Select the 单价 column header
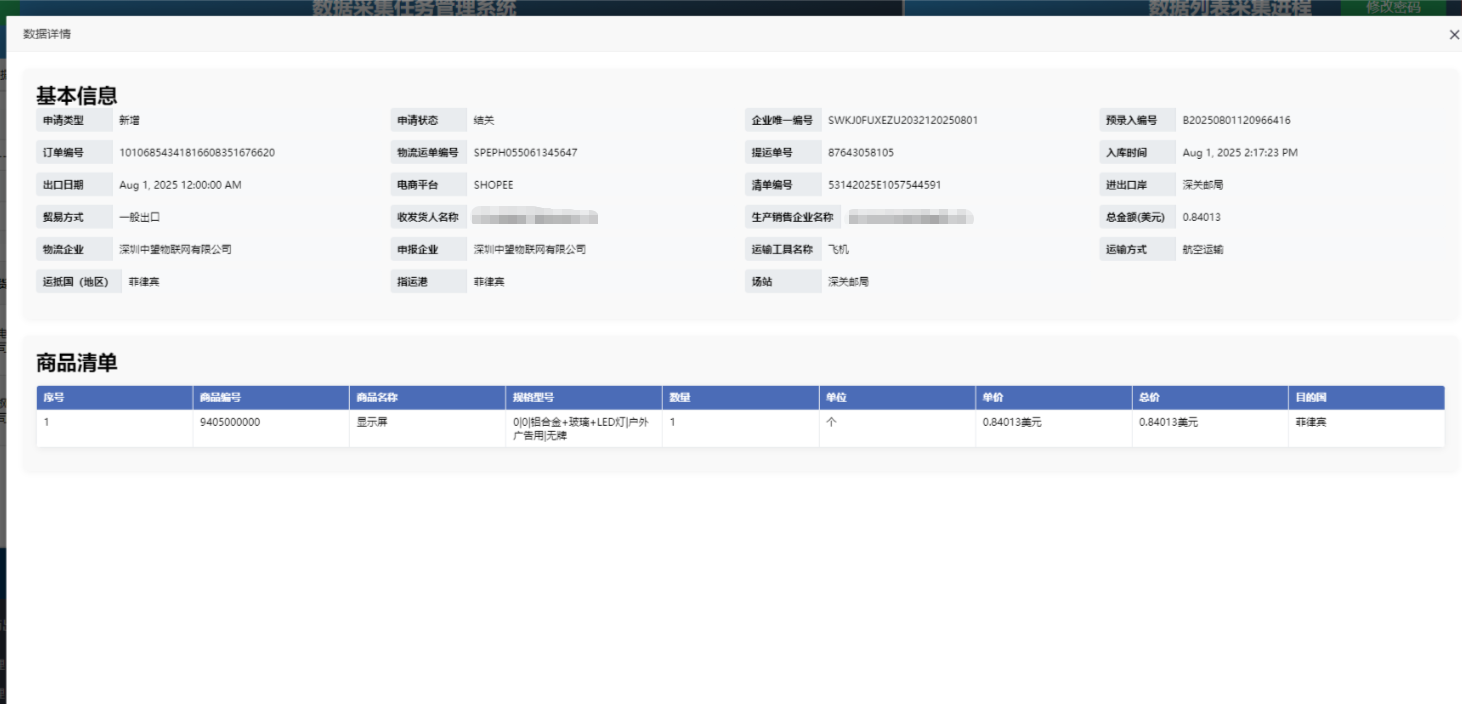Viewport: 1462px width, 704px height. point(993,398)
